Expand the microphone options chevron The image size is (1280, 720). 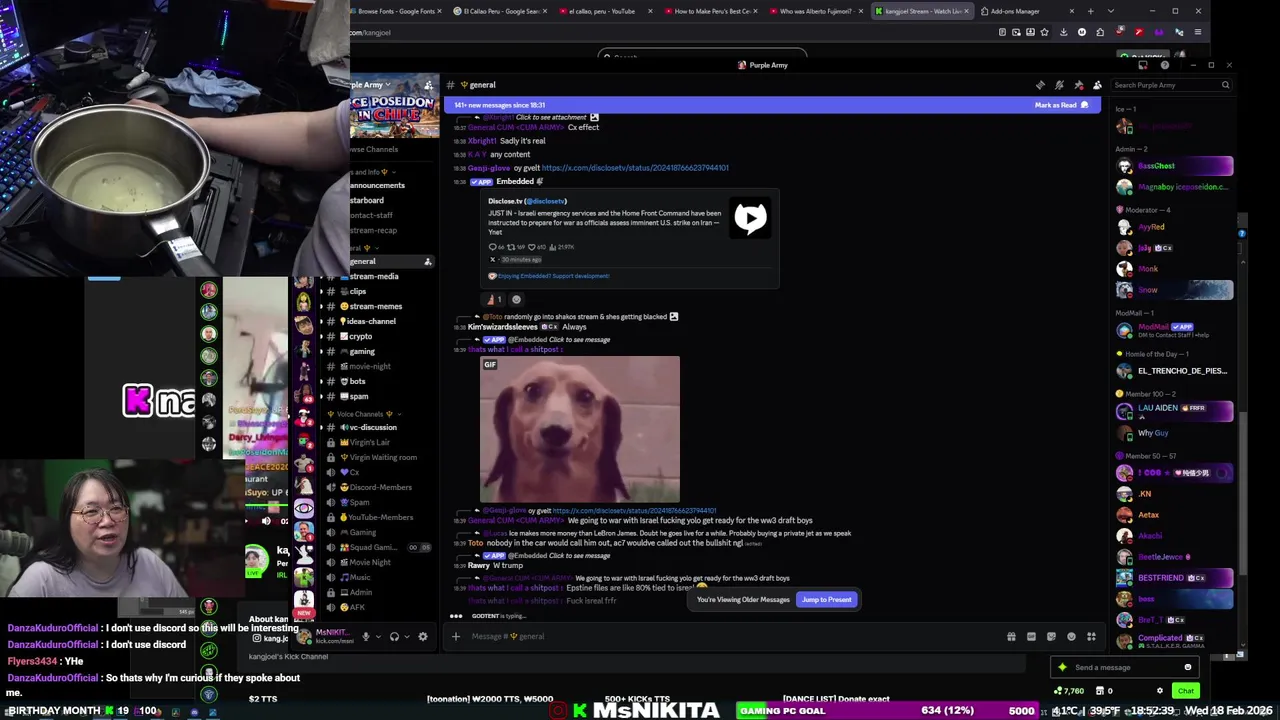point(378,636)
